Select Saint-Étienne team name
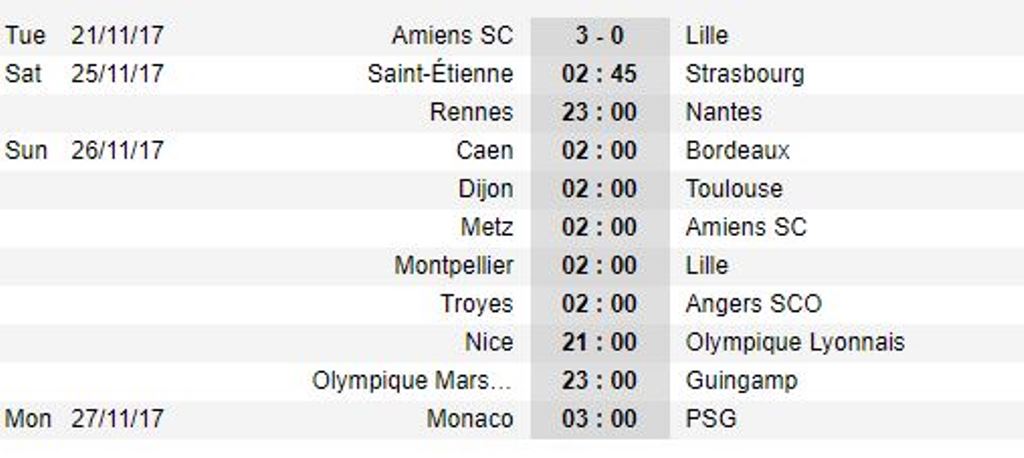This screenshot has width=1024, height=458. [x=440, y=73]
